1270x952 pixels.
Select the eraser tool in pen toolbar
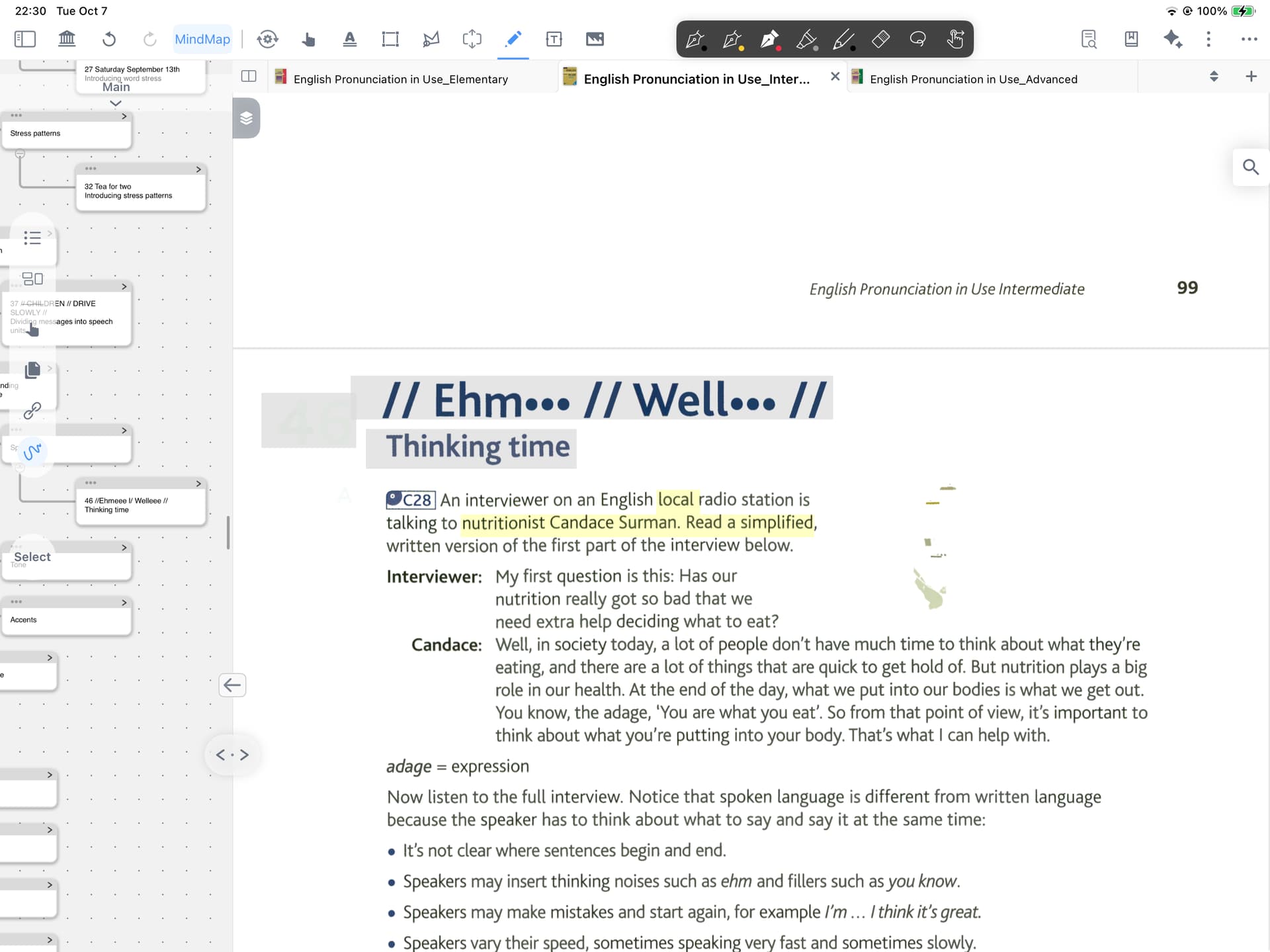pyautogui.click(x=880, y=39)
